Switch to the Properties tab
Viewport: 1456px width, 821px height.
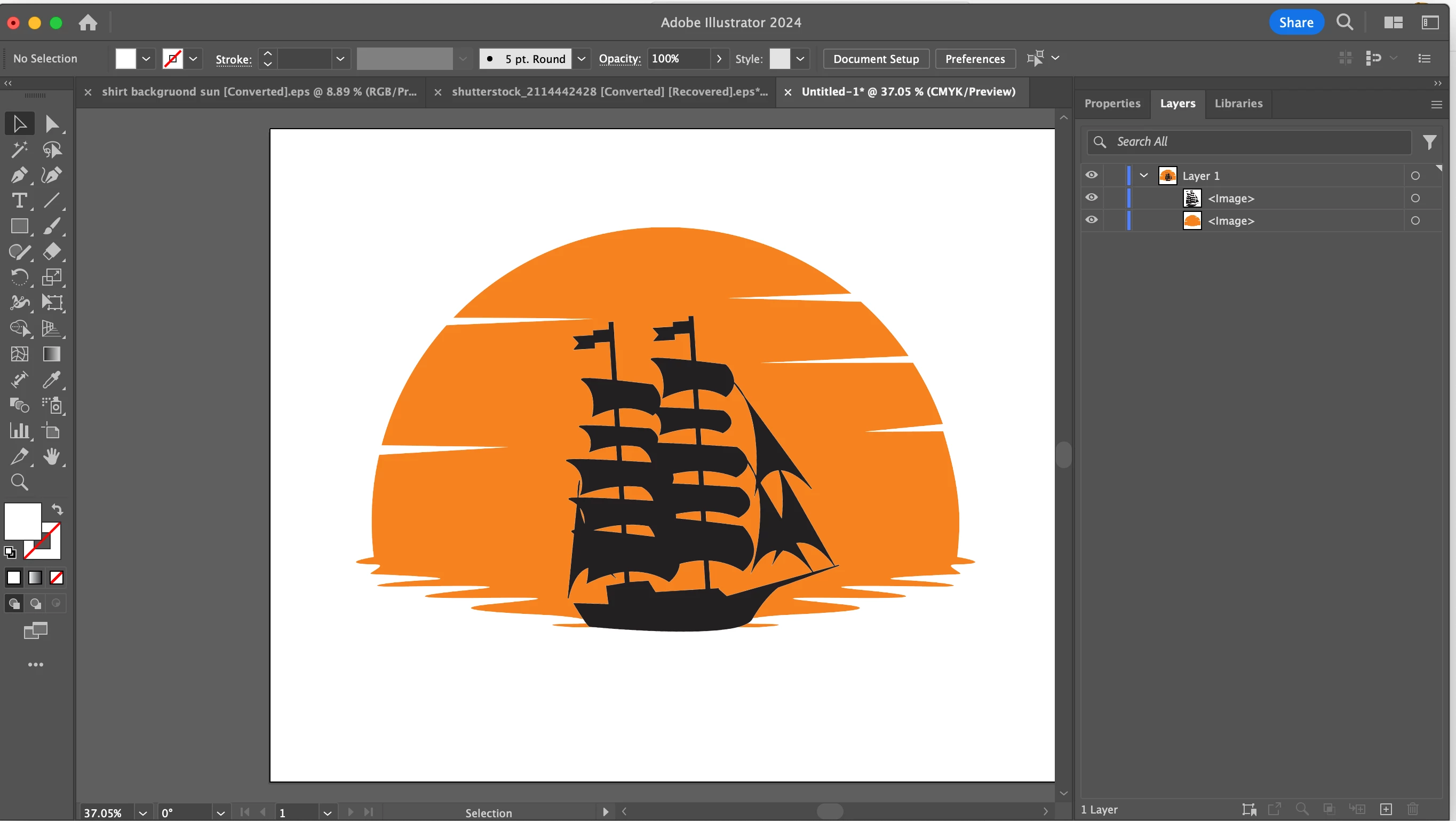(x=1112, y=104)
